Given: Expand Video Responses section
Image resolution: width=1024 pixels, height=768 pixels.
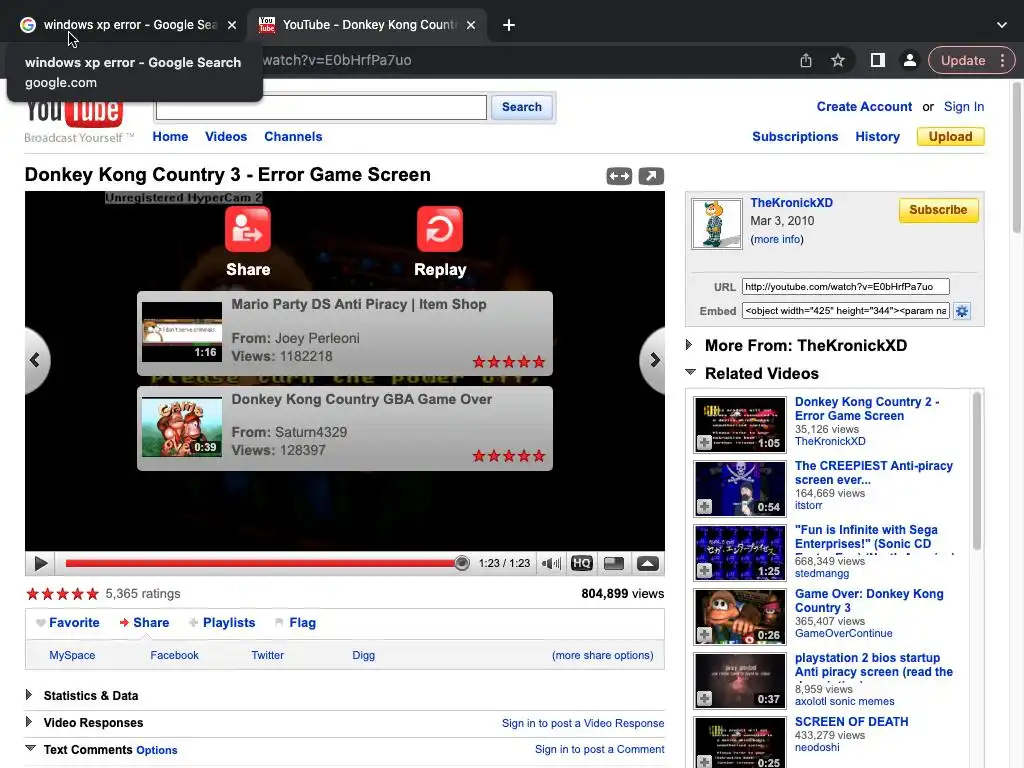Looking at the screenshot, I should [x=29, y=722].
